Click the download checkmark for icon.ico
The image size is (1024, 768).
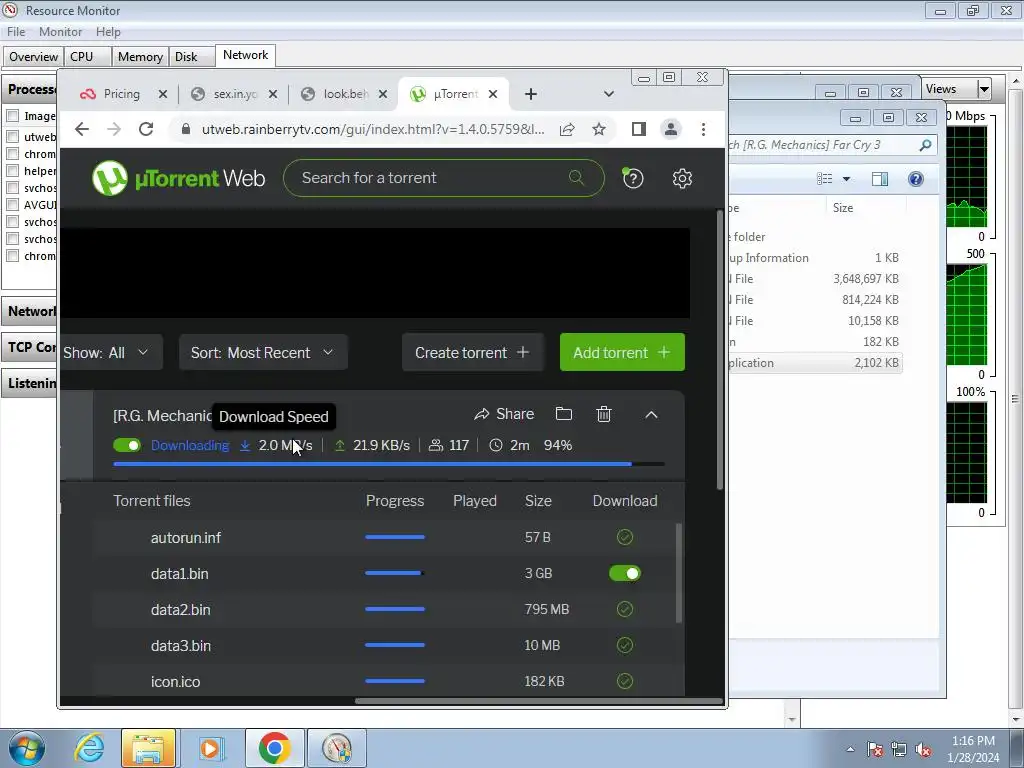coord(625,681)
